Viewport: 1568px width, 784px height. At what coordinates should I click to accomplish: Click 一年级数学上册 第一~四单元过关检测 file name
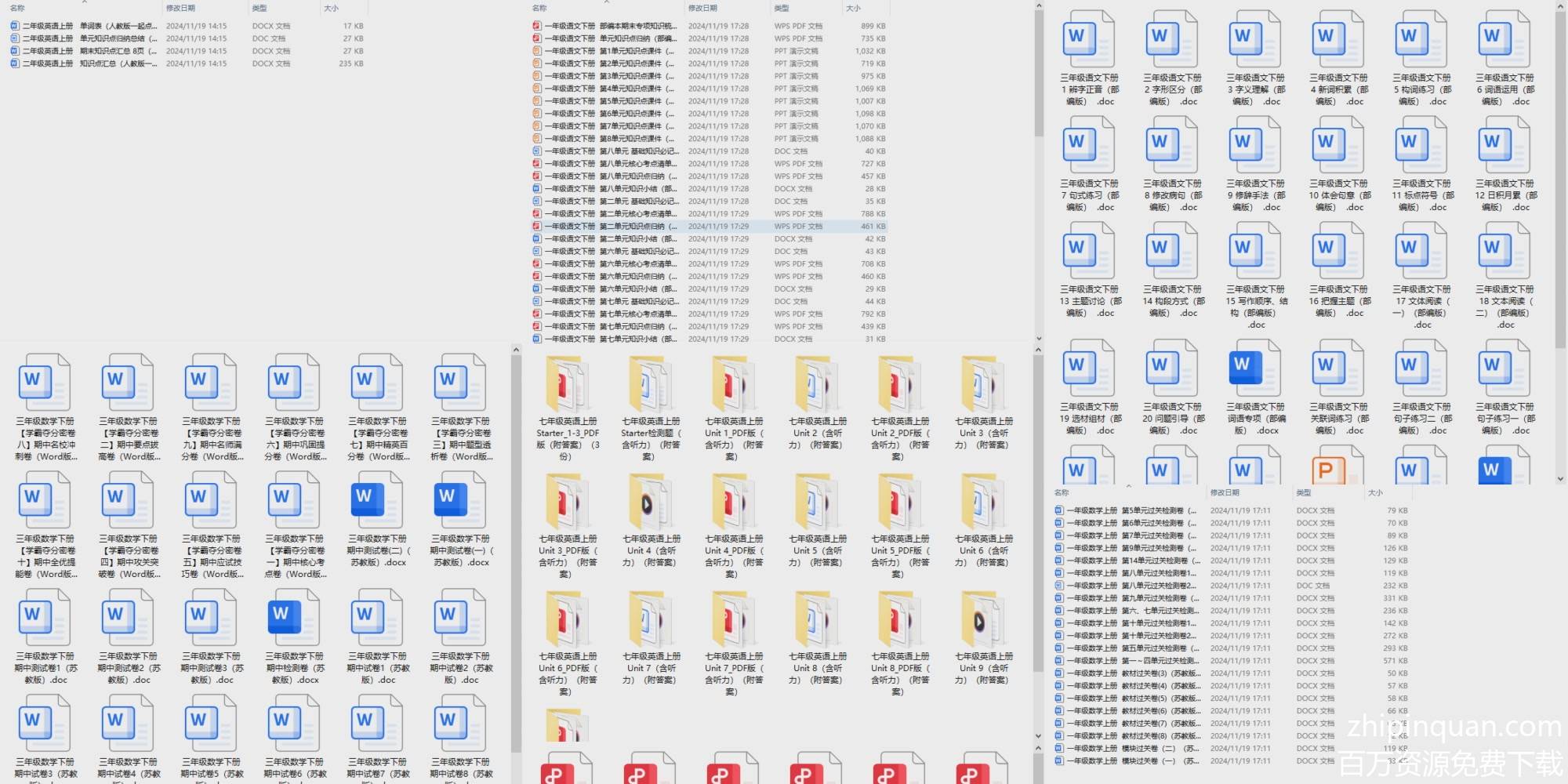1133,661
